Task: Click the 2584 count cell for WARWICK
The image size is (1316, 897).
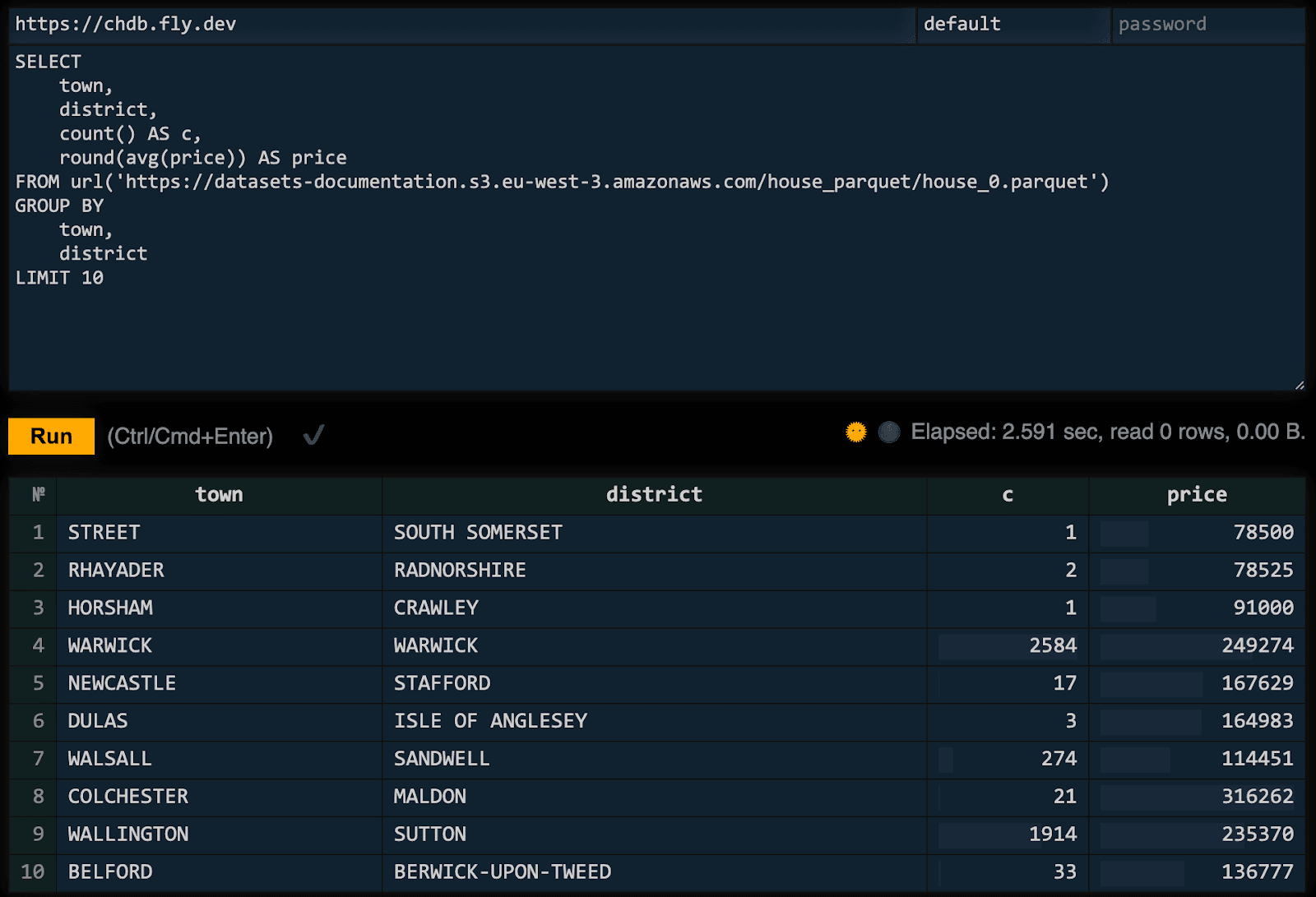Action: point(1053,645)
